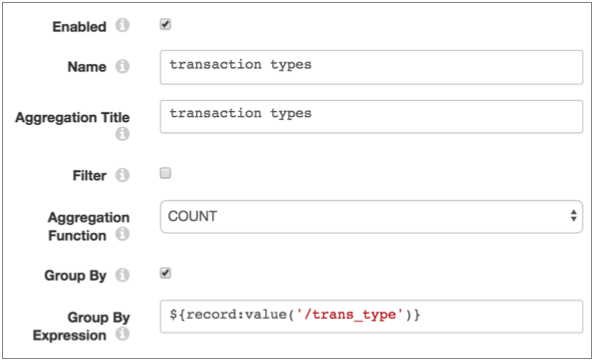Viewport: 593px width, 361px height.
Task: Click the dropdown arrows on COUNT selector
Action: 574,216
